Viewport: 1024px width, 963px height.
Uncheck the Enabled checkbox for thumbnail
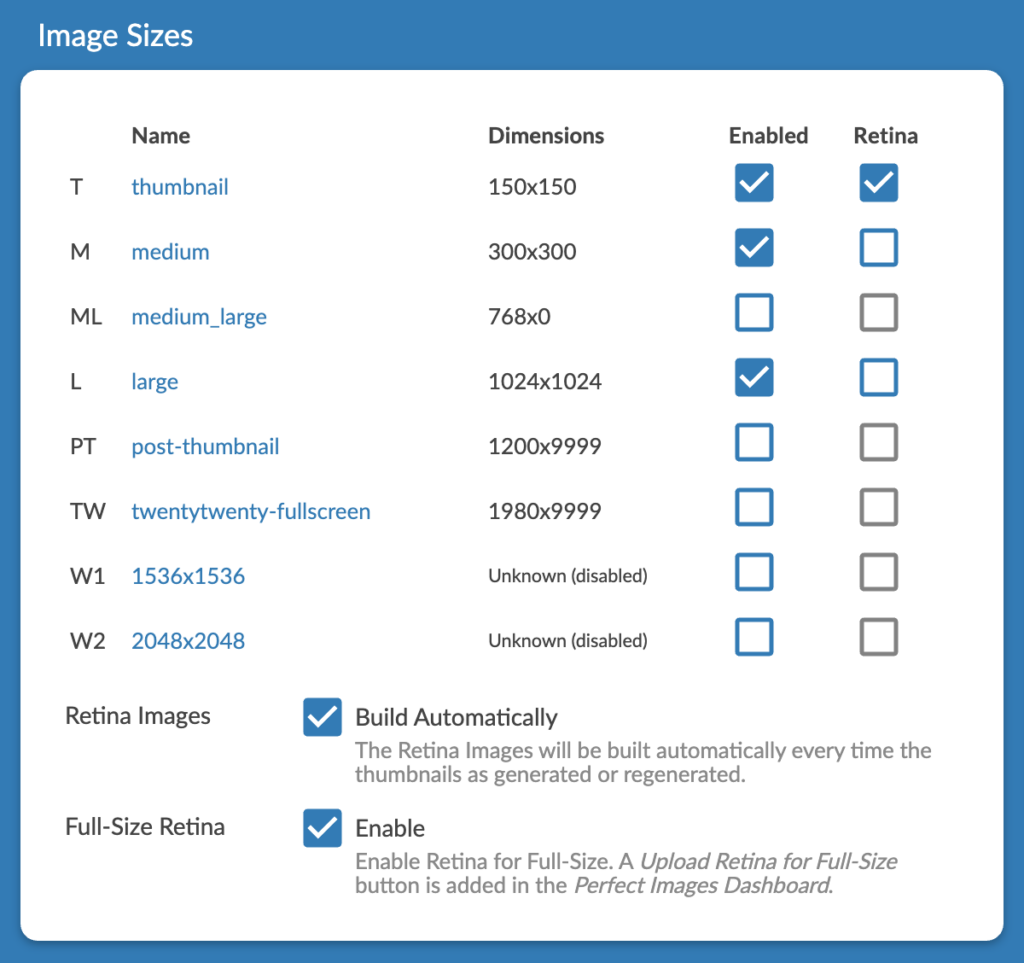tap(754, 184)
